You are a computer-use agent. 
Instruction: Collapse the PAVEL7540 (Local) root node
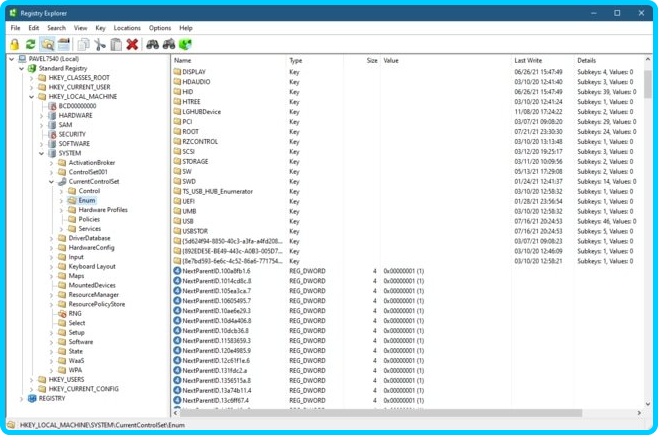click(x=12, y=59)
